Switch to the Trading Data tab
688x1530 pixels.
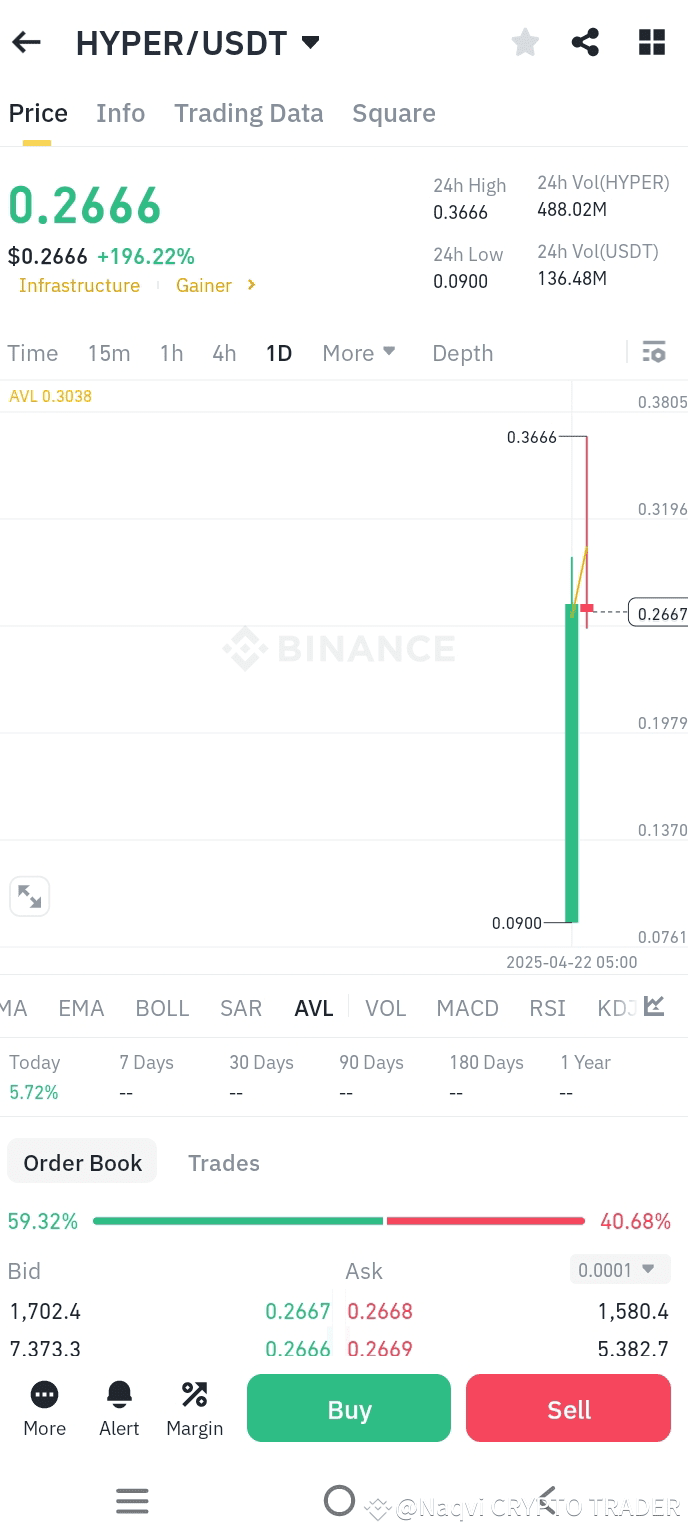pyautogui.click(x=248, y=113)
